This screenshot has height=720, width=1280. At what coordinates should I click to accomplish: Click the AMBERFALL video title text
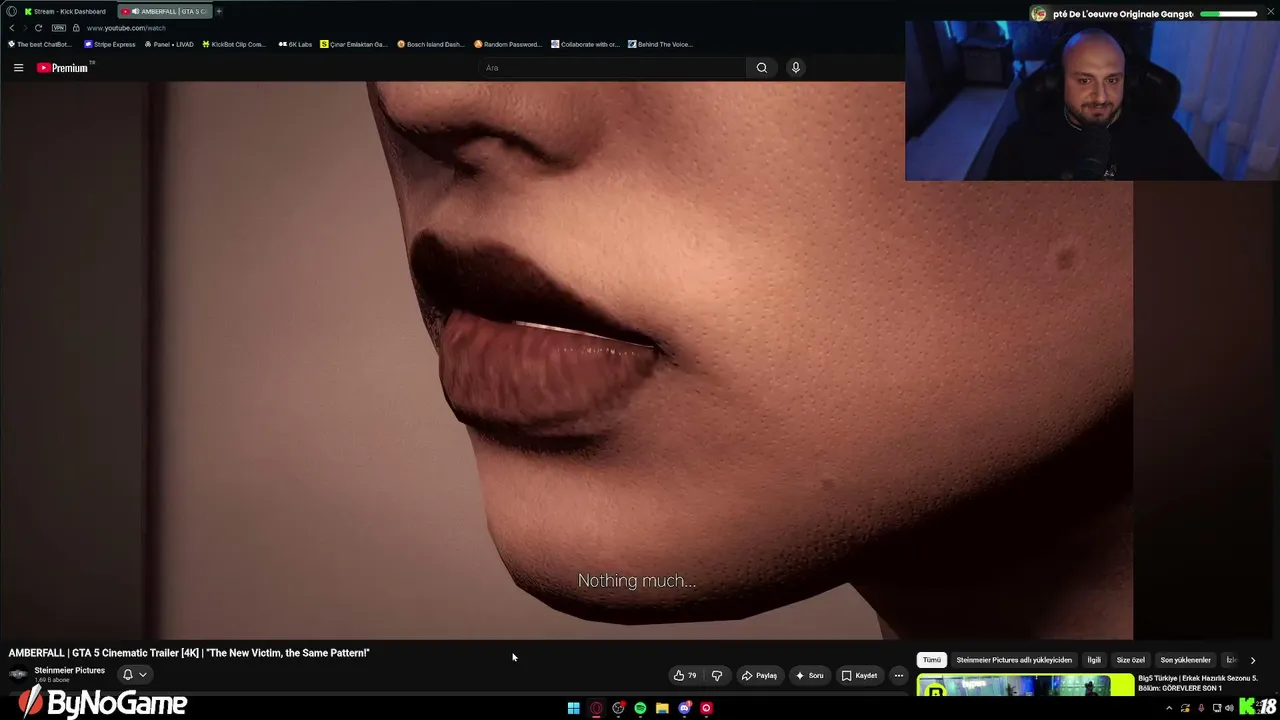pos(189,653)
